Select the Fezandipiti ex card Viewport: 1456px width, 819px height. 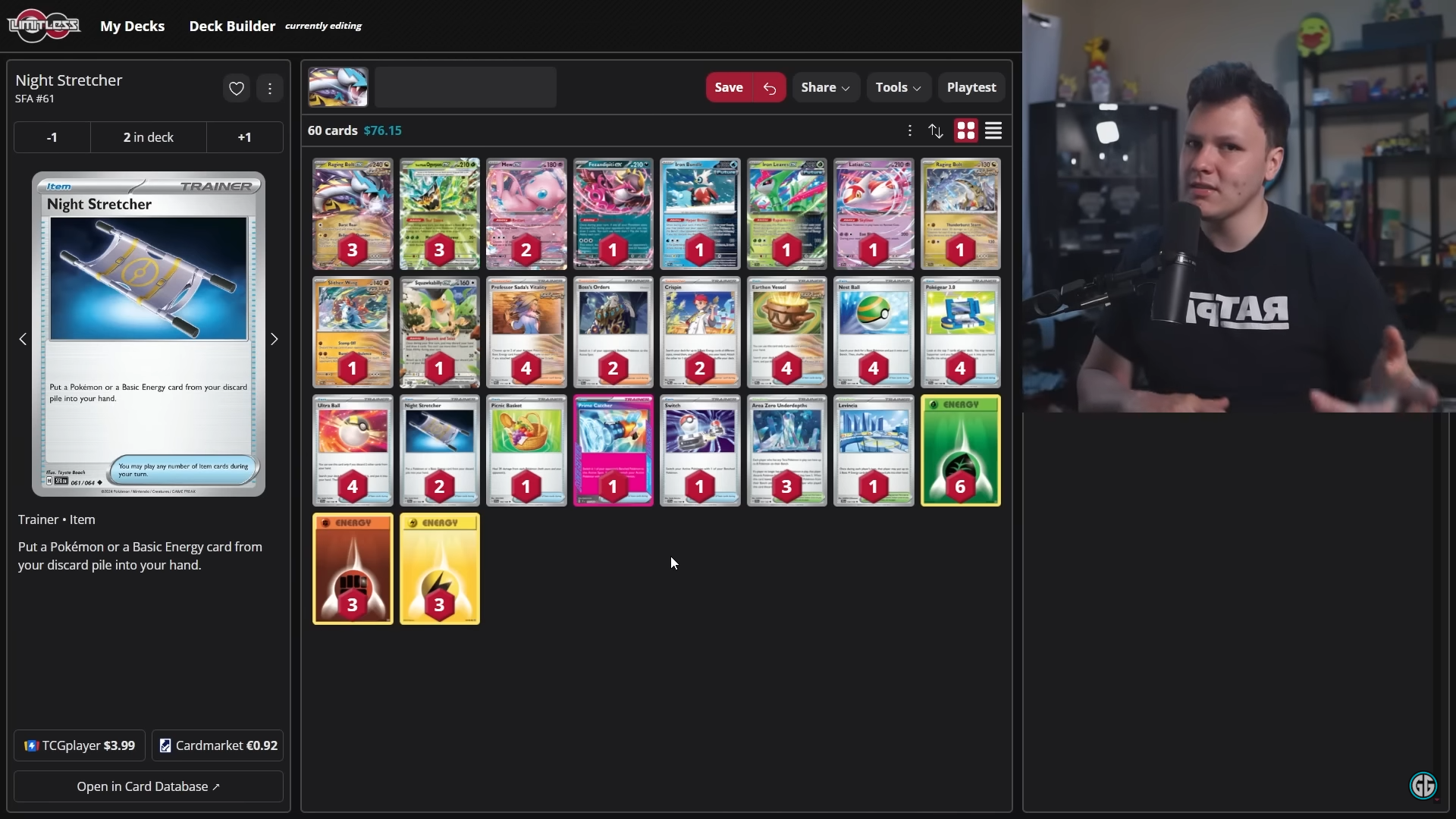click(x=613, y=214)
